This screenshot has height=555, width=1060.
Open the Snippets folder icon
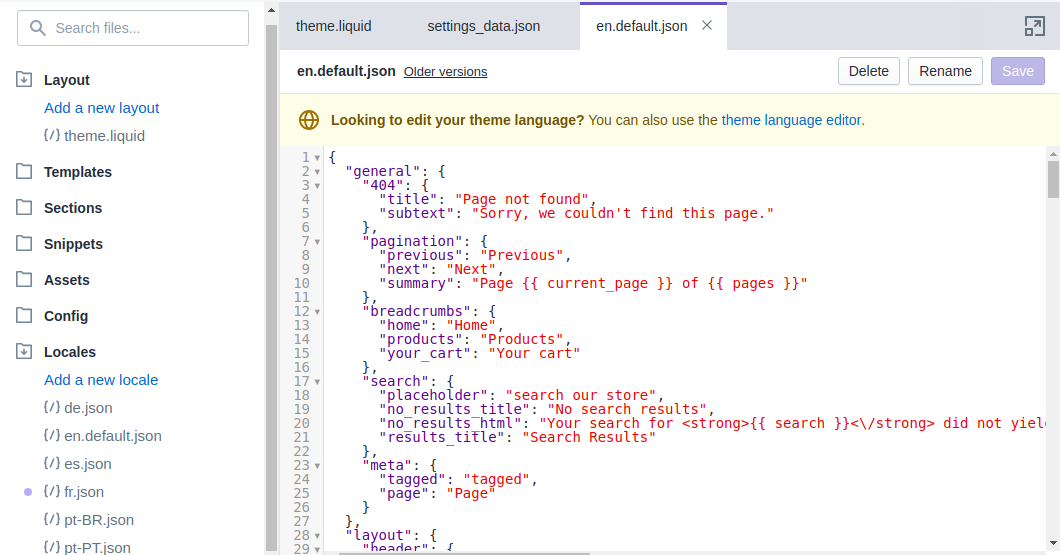pos(24,243)
